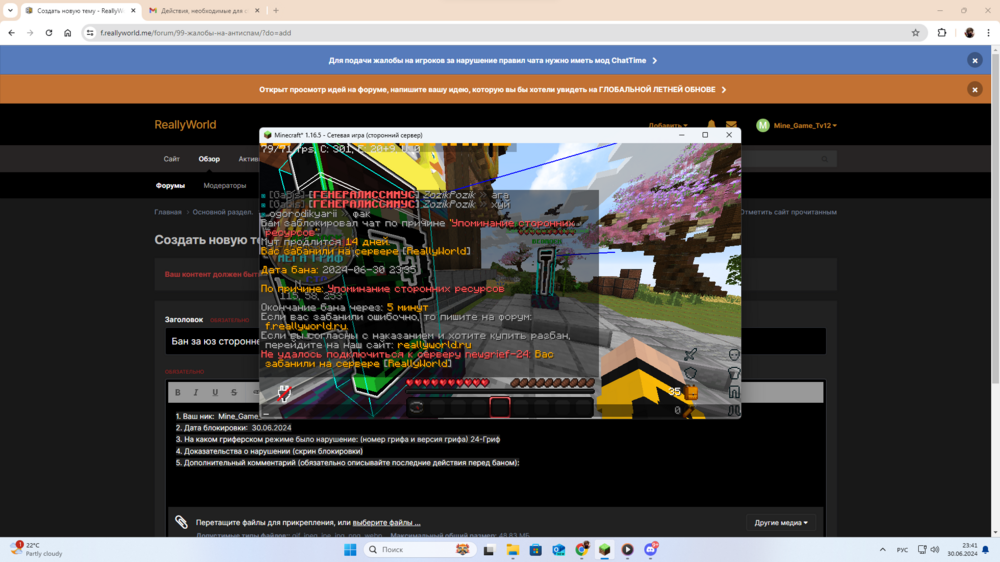
Task: Toggle italic formatting in the editor toolbar
Action: [196, 392]
